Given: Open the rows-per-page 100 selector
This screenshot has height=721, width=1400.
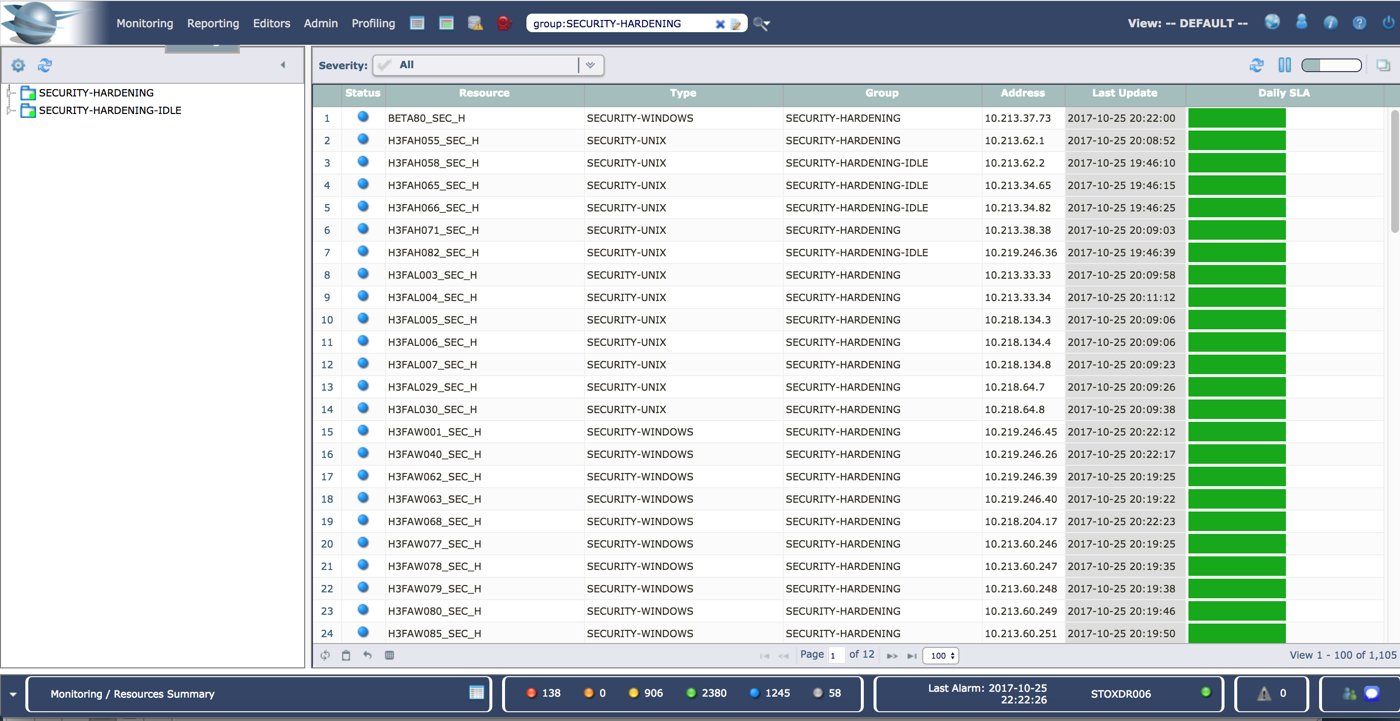Looking at the screenshot, I should (941, 656).
